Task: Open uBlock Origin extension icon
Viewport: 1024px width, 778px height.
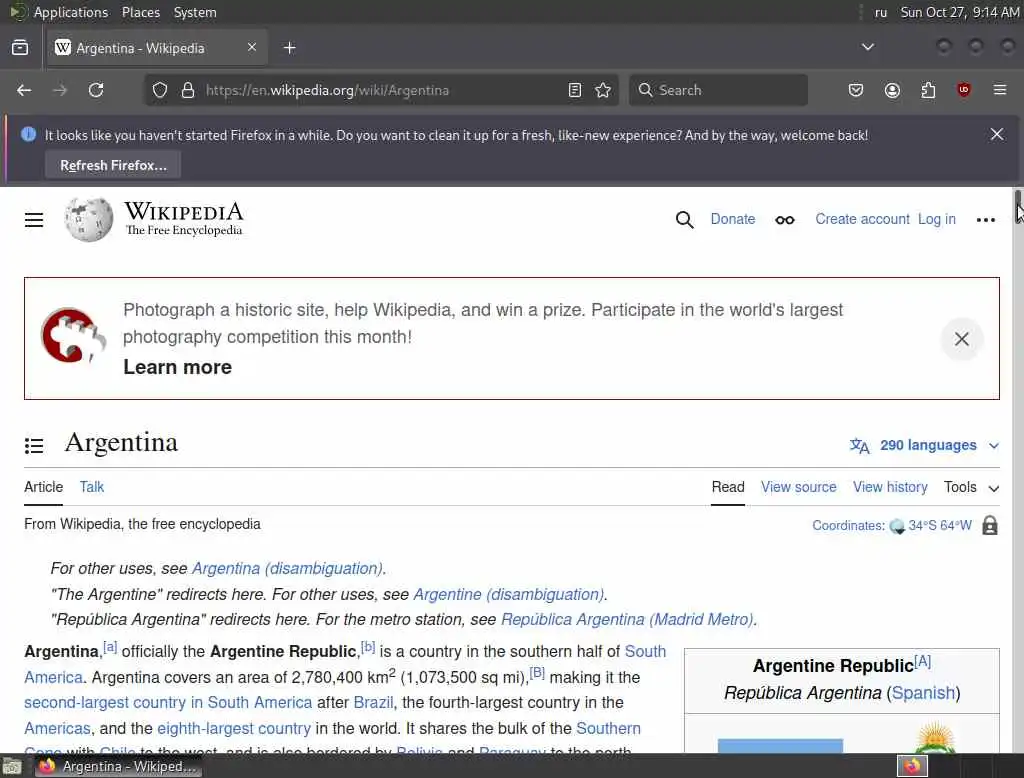Action: pyautogui.click(x=963, y=90)
